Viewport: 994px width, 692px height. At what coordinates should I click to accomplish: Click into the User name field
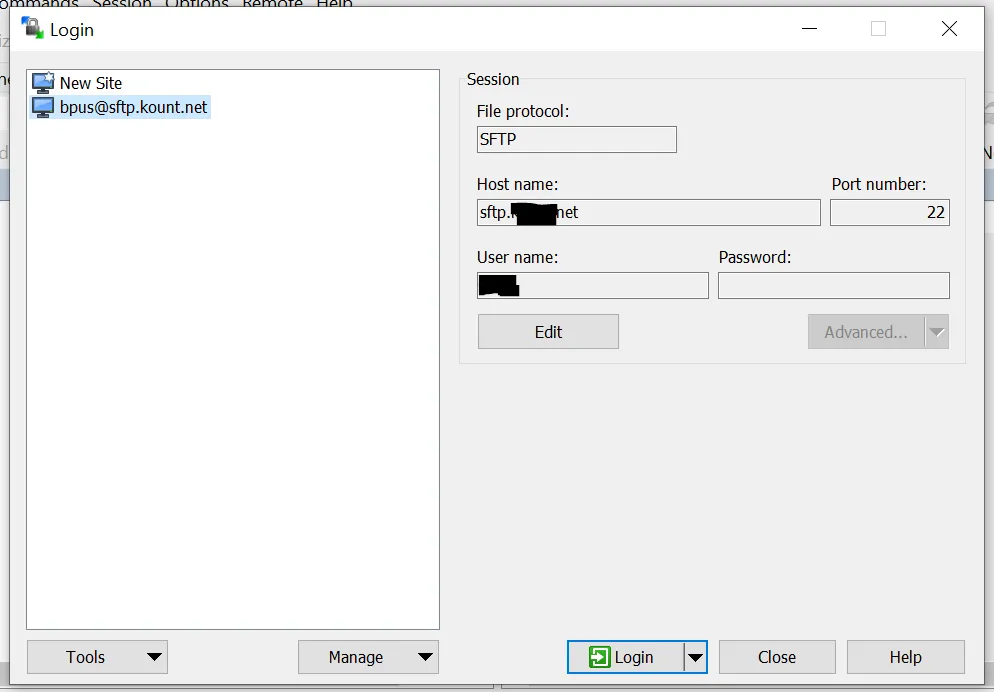592,285
